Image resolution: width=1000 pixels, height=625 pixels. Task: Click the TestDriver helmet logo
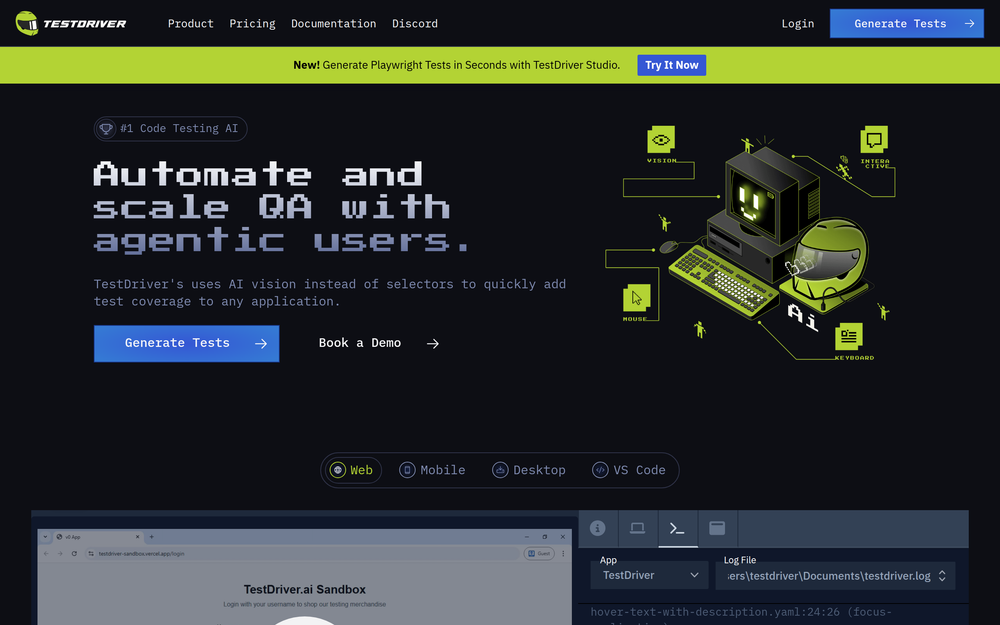coord(27,24)
